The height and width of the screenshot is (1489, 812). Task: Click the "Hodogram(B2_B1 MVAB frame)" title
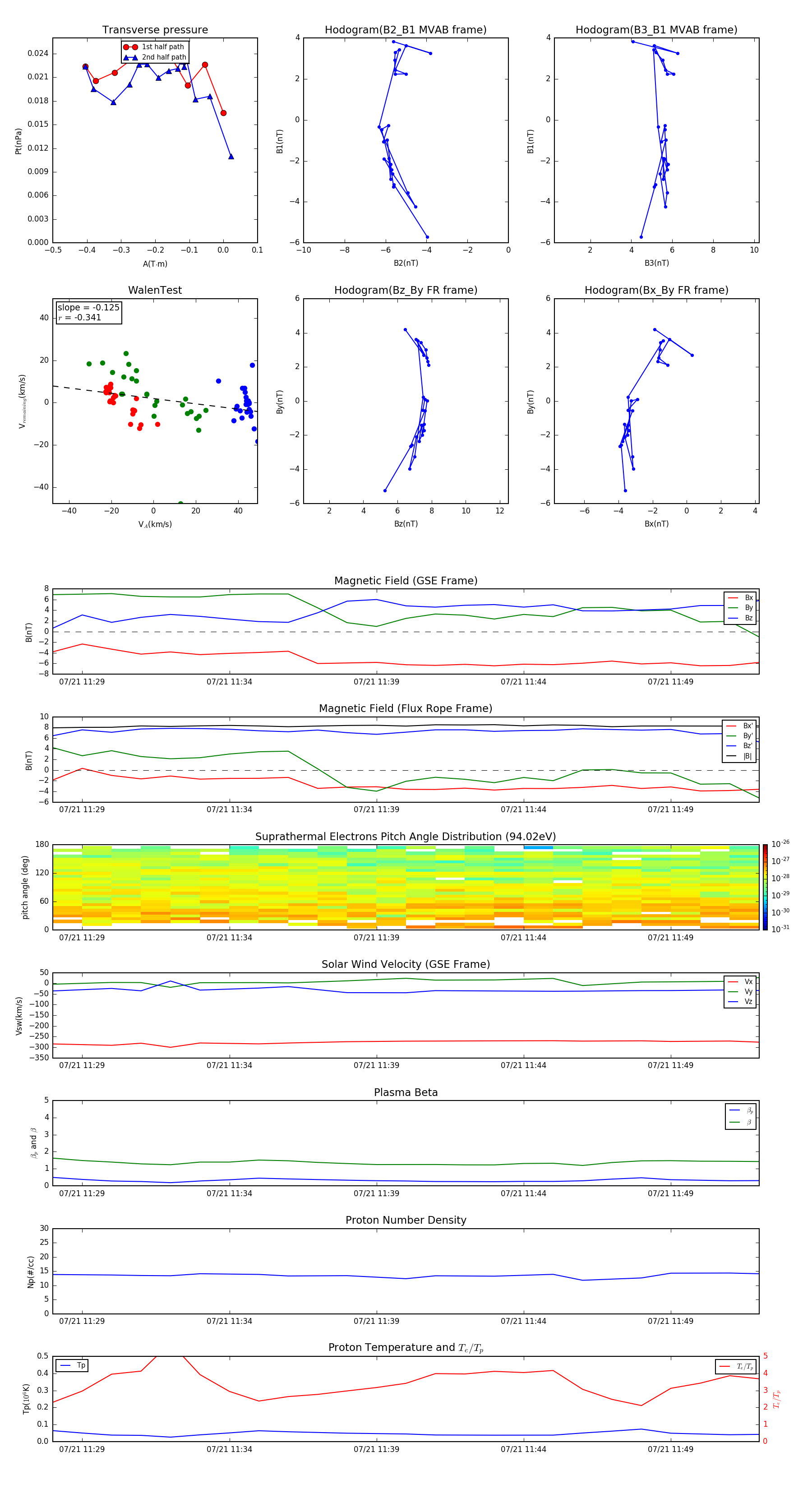point(406,29)
